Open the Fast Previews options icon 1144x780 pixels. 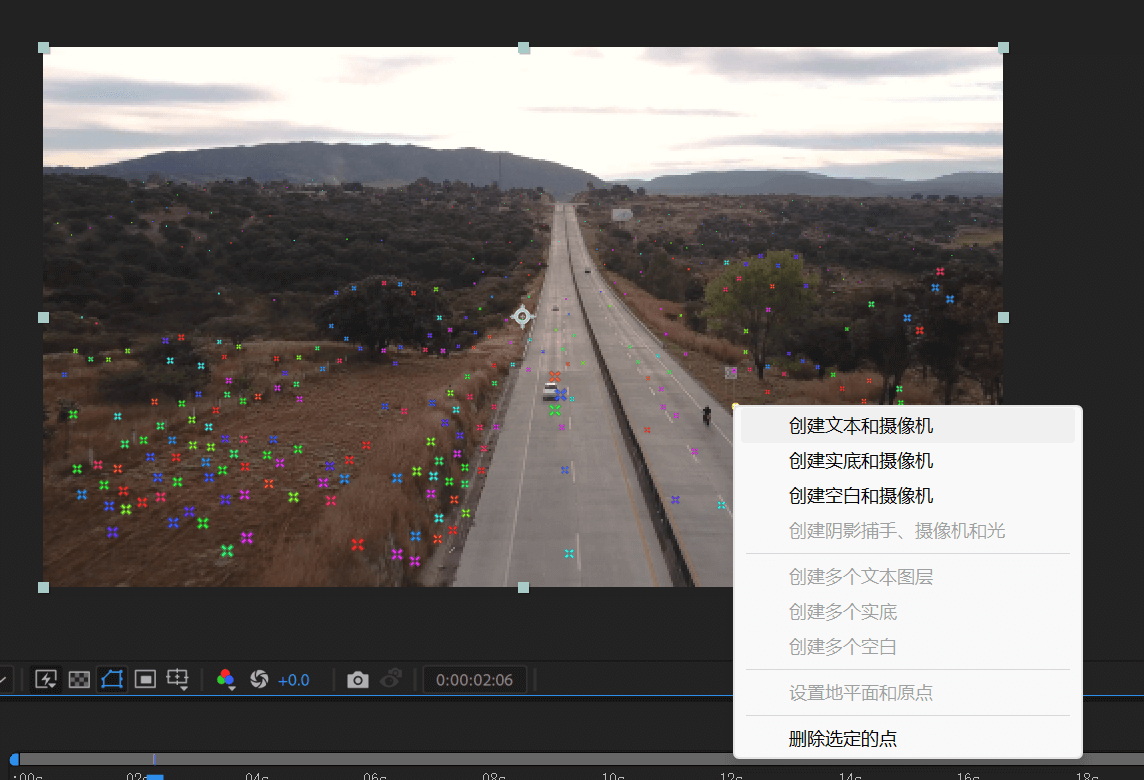pos(46,680)
